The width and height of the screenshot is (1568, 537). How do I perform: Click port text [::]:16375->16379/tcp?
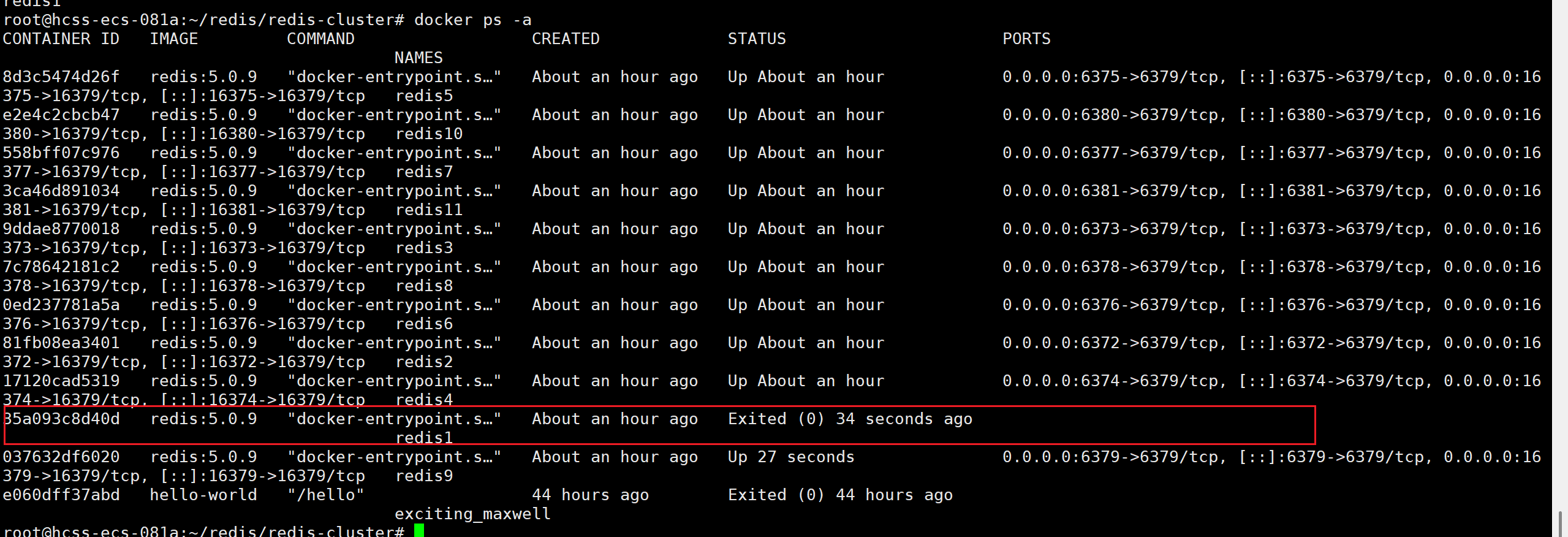point(262,96)
